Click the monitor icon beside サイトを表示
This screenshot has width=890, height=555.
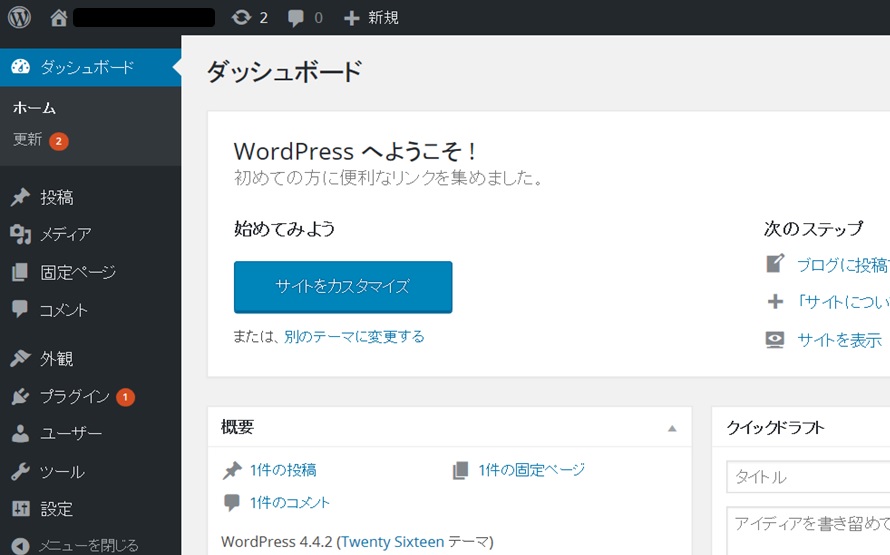(x=775, y=339)
